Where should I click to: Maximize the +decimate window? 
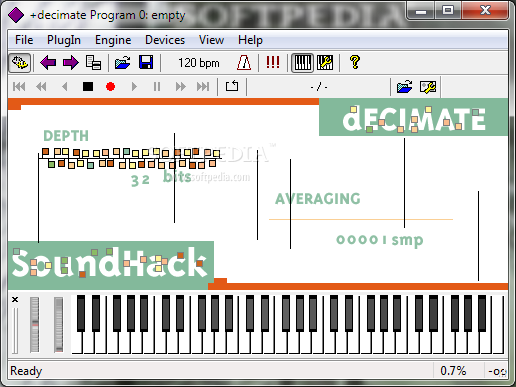click(x=448, y=11)
